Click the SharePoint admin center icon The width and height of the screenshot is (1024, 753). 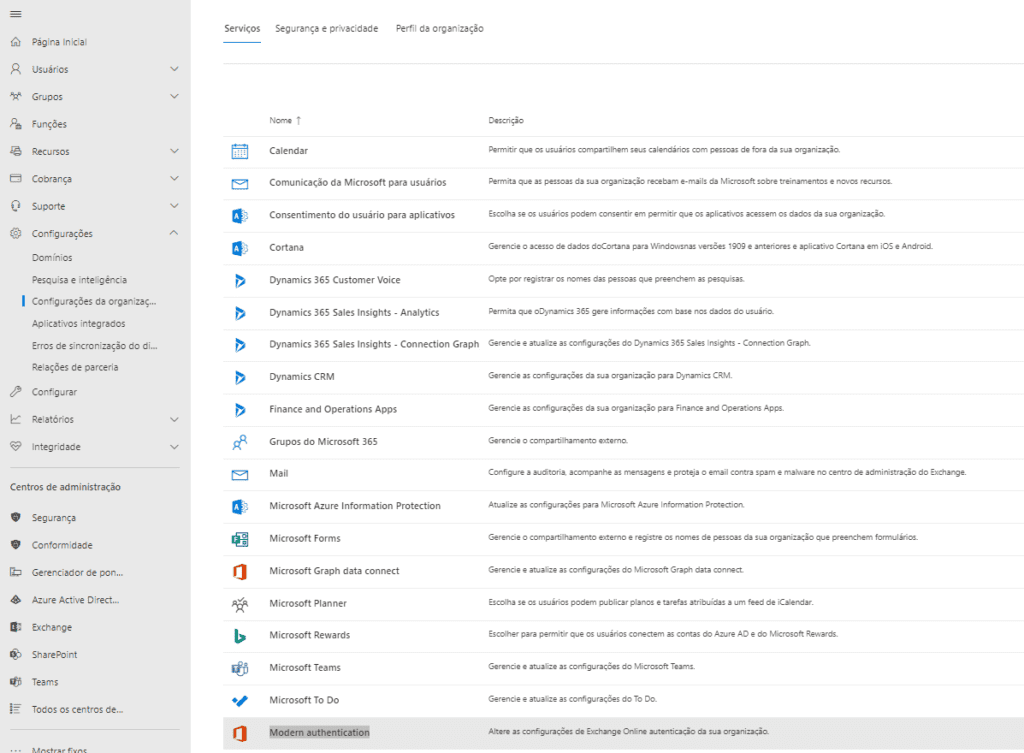(16, 654)
